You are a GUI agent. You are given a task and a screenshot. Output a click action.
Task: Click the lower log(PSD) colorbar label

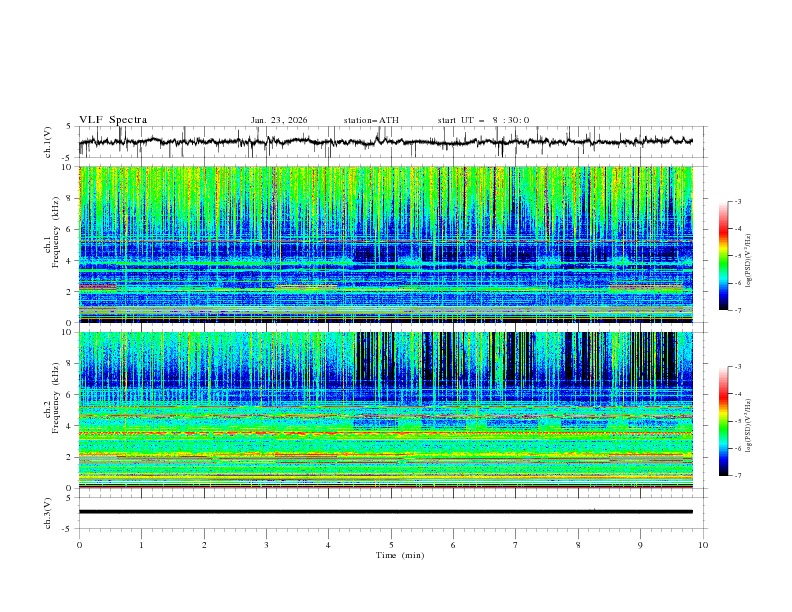[749, 426]
